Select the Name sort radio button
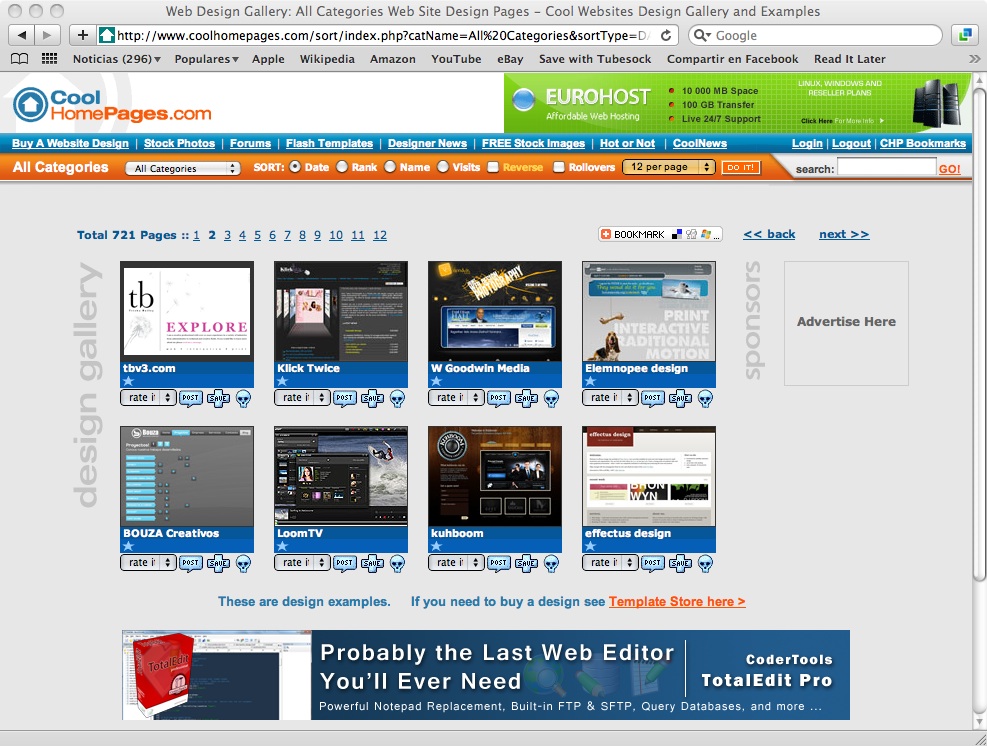This screenshot has width=987, height=746. (x=390, y=167)
